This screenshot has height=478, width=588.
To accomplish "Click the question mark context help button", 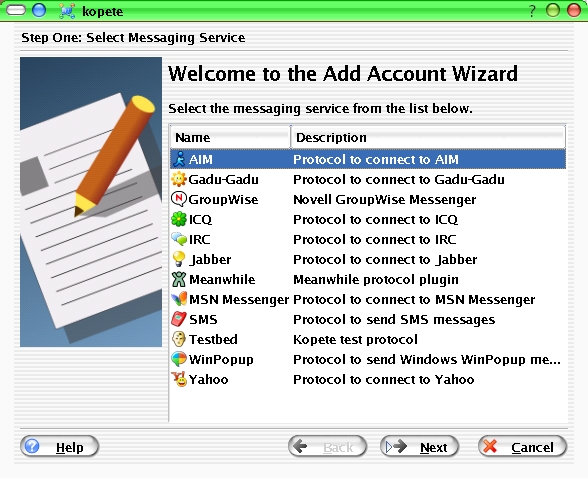I will coord(532,11).
